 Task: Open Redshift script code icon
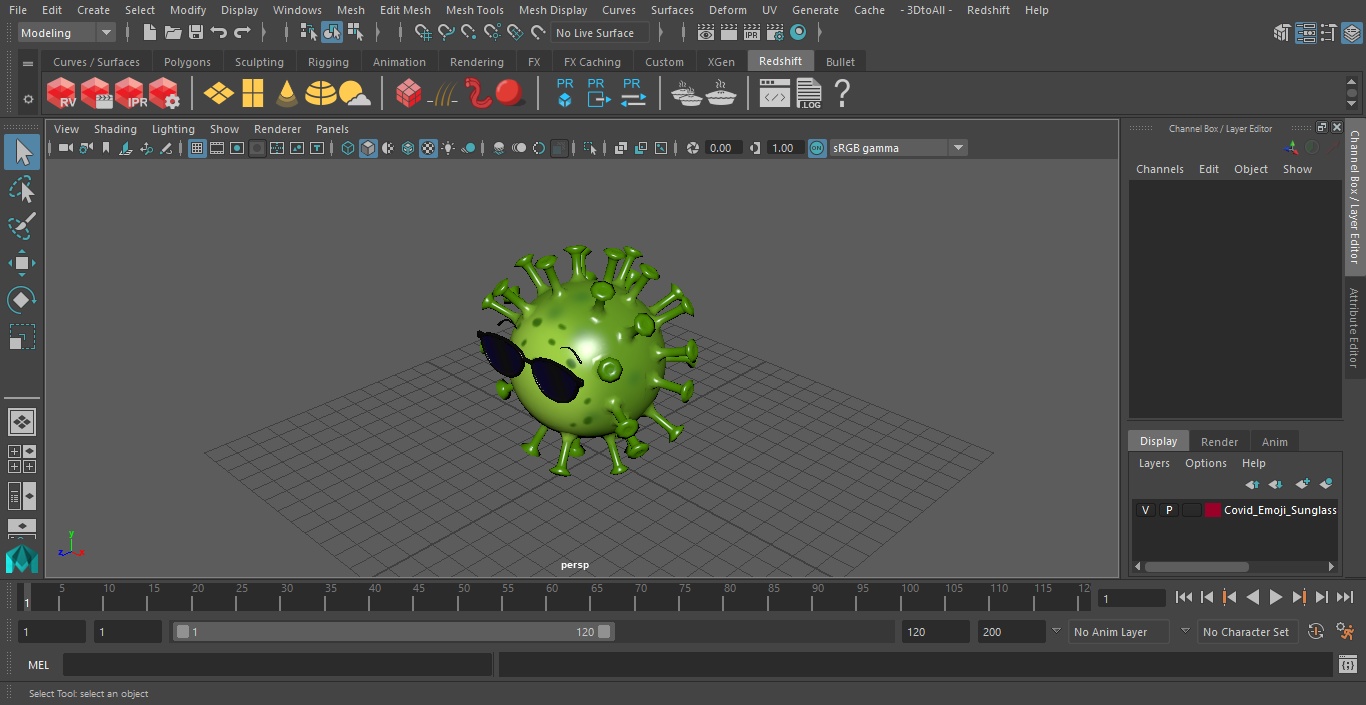775,94
